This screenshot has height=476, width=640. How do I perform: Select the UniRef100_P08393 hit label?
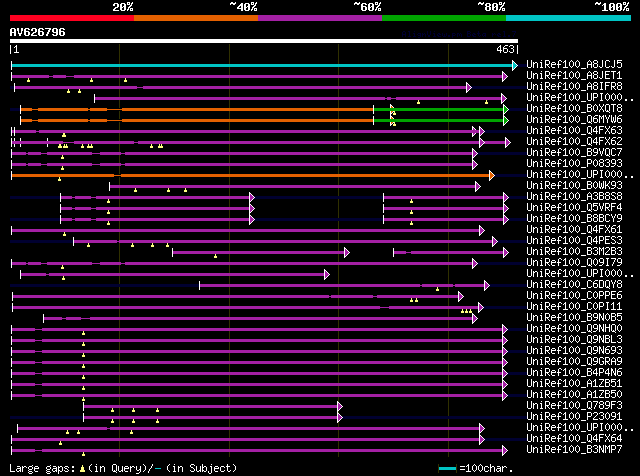pyautogui.click(x=574, y=163)
